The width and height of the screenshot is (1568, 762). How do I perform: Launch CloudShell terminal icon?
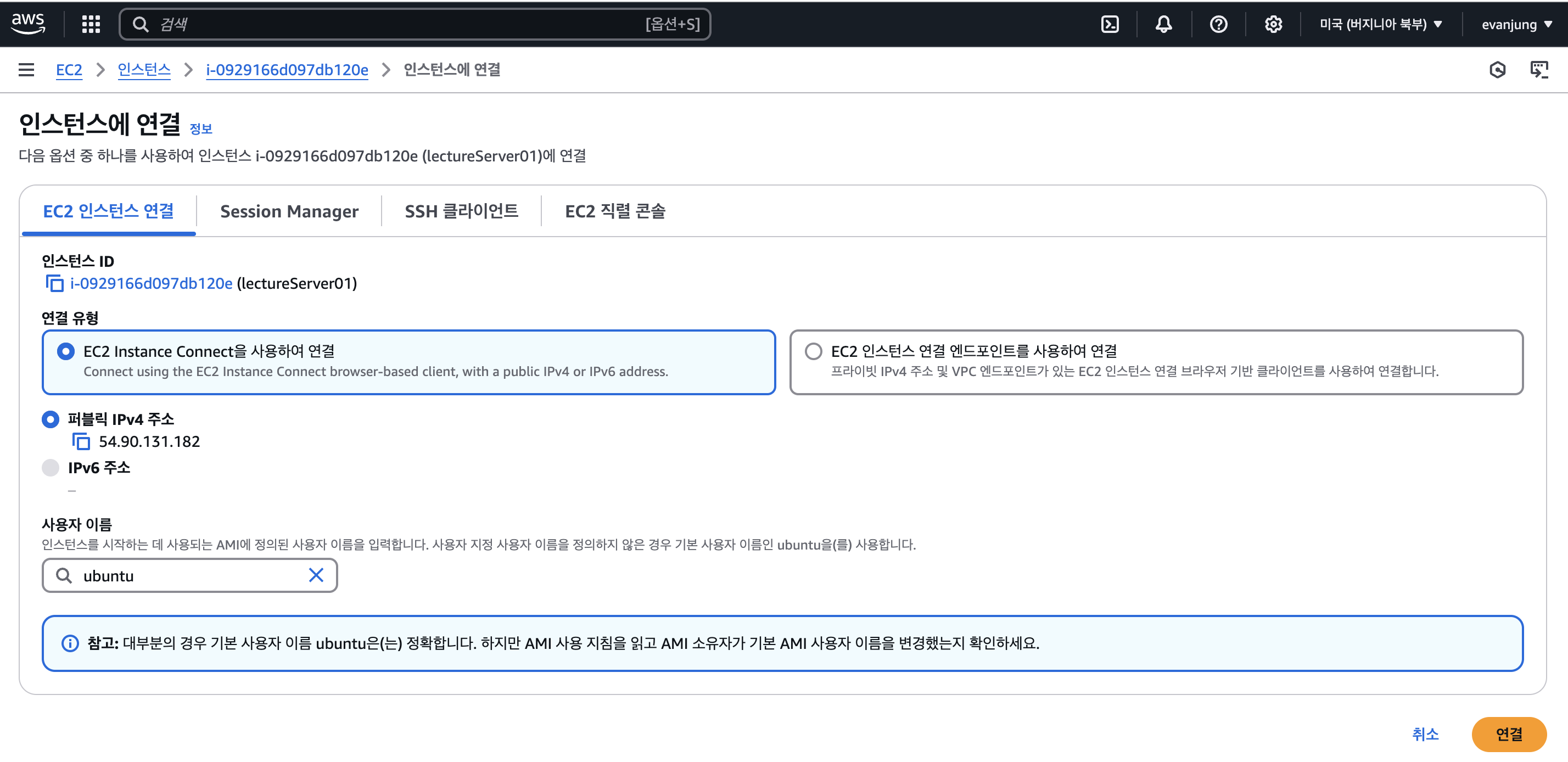pyautogui.click(x=1110, y=24)
